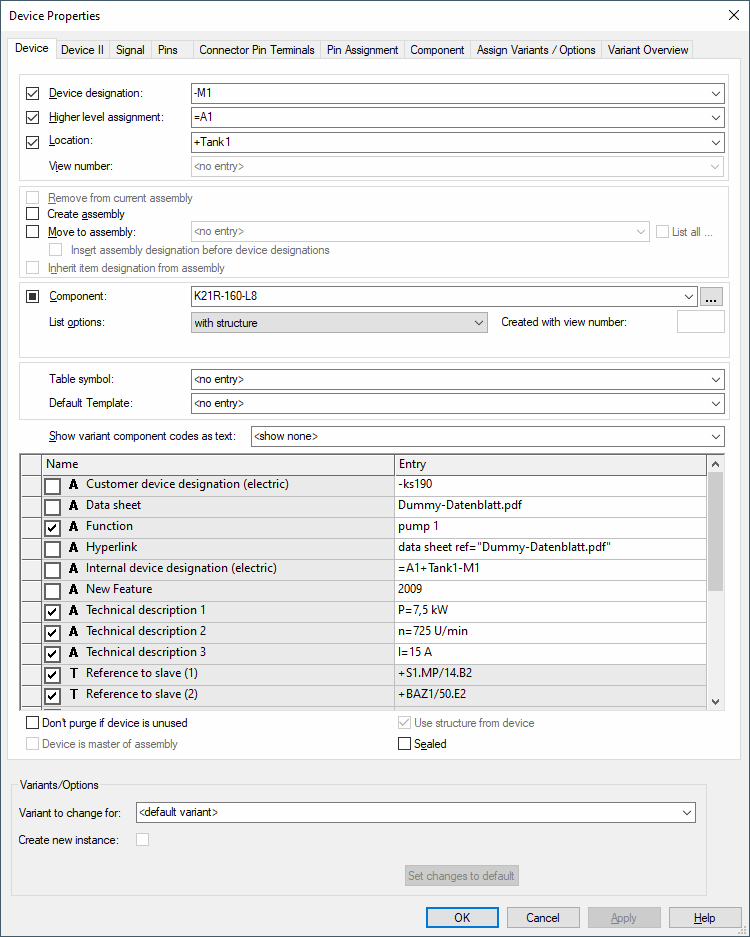Check the New Feature row checkbox
This screenshot has height=937, width=750.
(x=53, y=590)
